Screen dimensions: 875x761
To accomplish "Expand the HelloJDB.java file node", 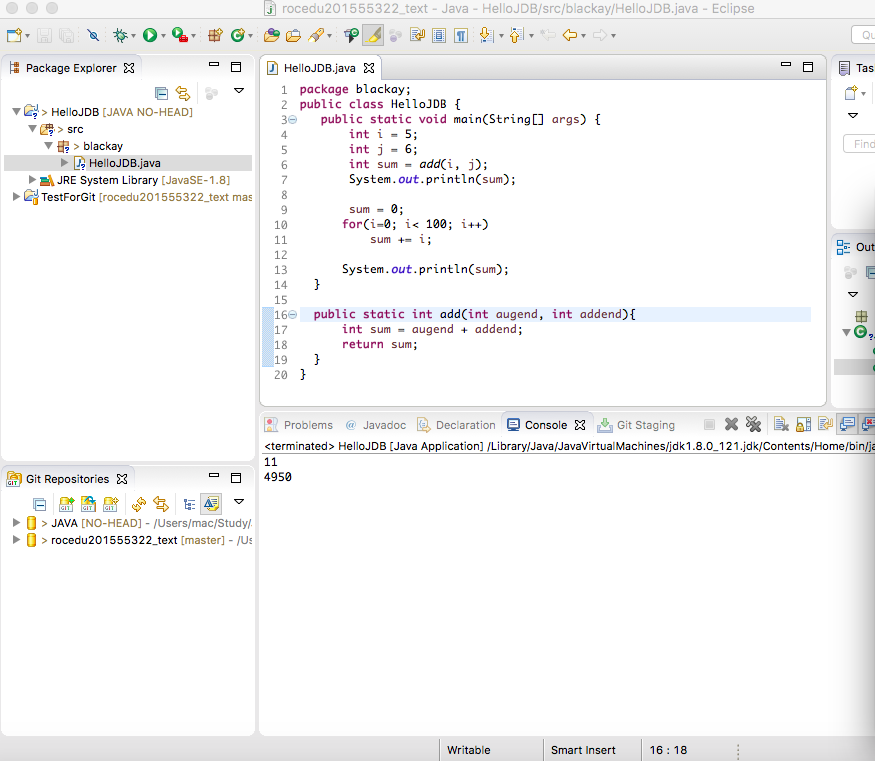I will click(64, 162).
